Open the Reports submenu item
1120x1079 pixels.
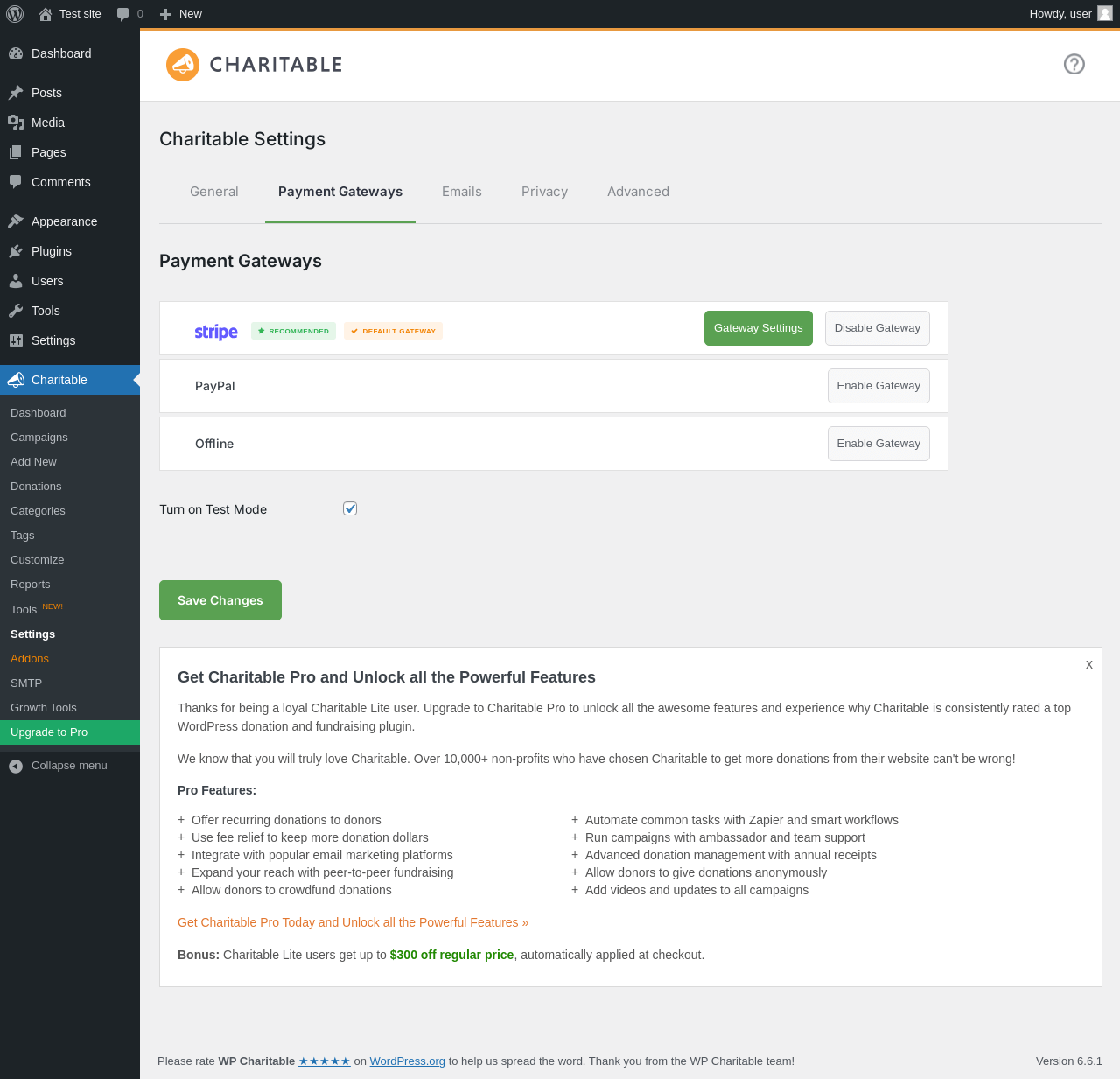(x=70, y=585)
